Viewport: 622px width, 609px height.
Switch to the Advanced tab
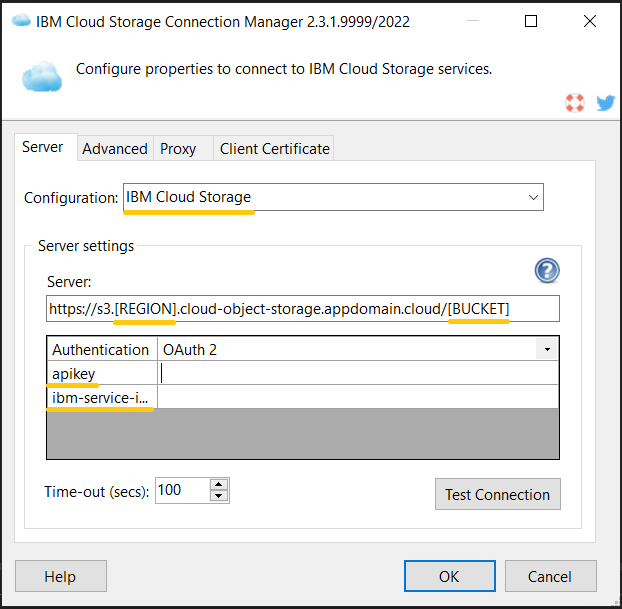(115, 148)
